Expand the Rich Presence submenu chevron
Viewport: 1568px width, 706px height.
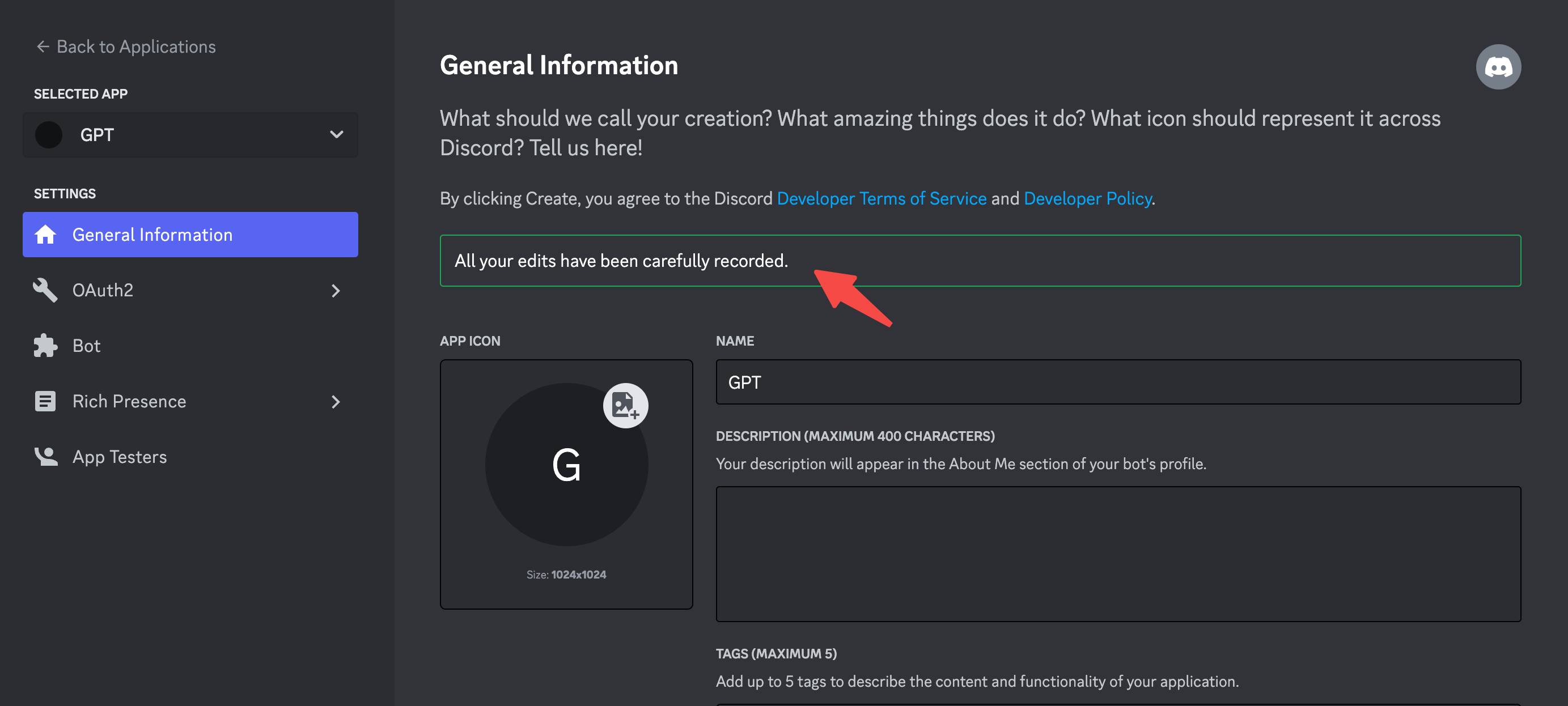pos(336,402)
